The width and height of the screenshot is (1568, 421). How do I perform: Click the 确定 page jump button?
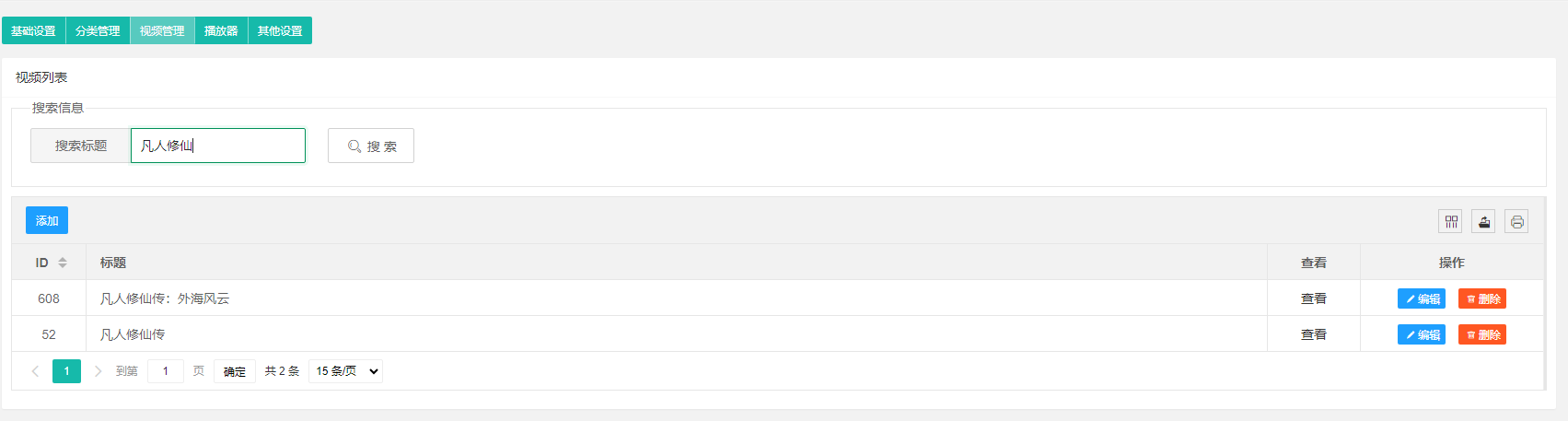(x=235, y=371)
